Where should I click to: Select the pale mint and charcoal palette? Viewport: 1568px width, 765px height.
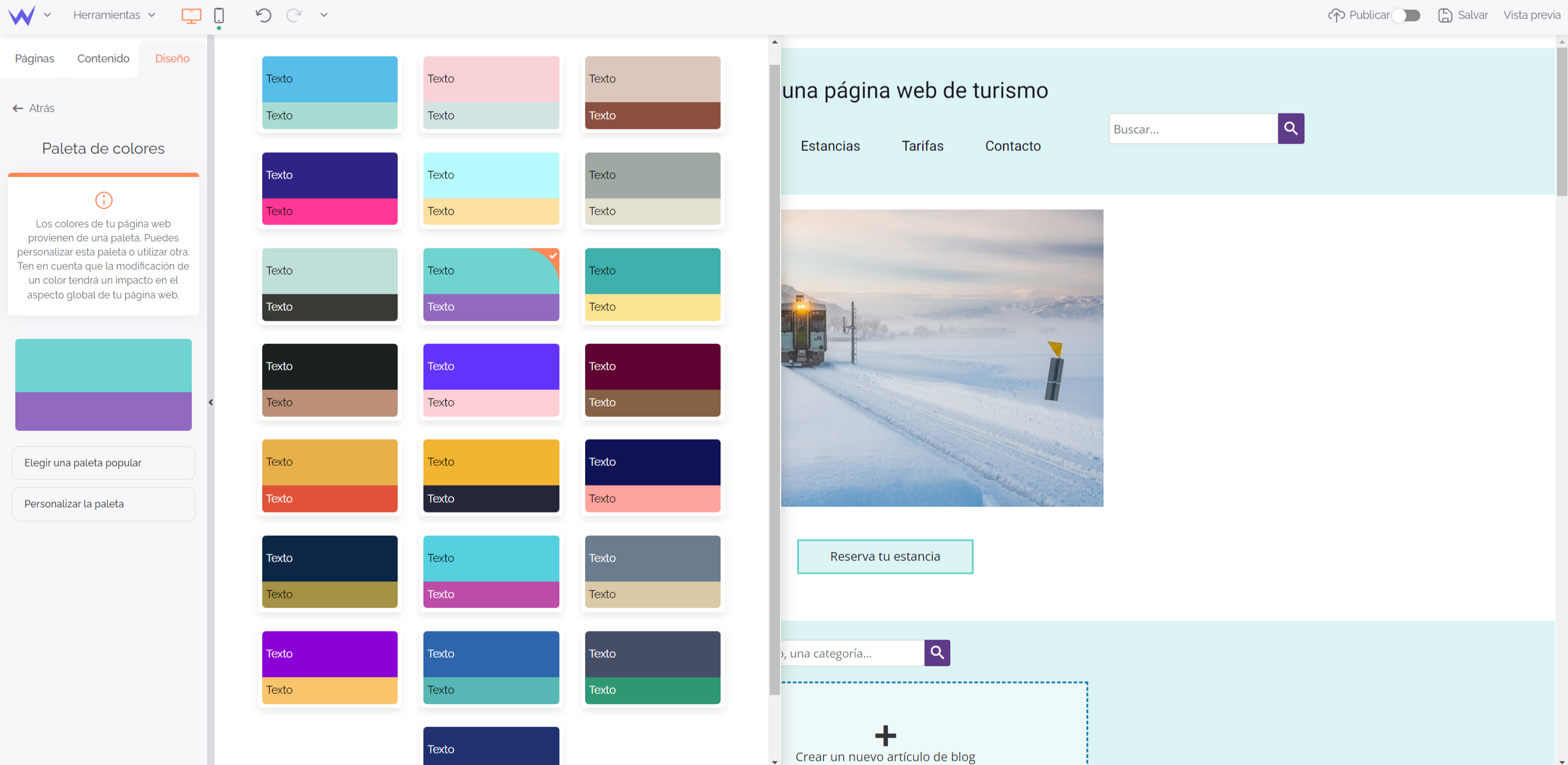coord(330,284)
